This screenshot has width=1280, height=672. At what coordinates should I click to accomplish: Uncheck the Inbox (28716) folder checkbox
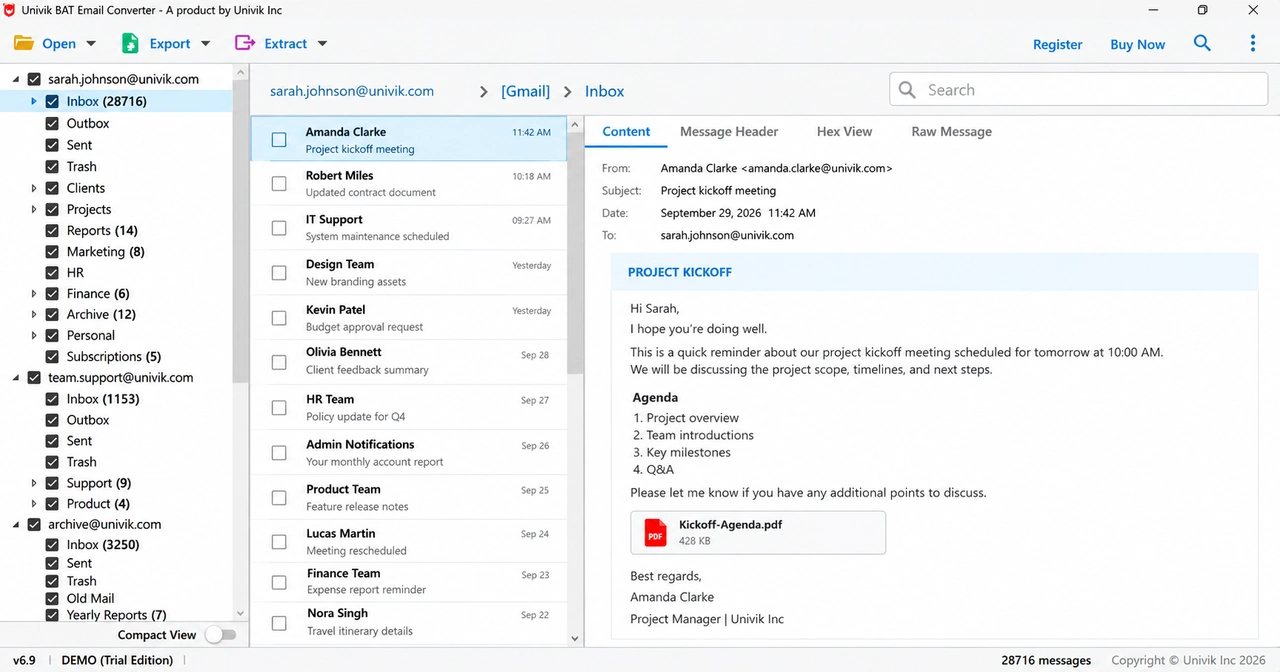pos(52,101)
